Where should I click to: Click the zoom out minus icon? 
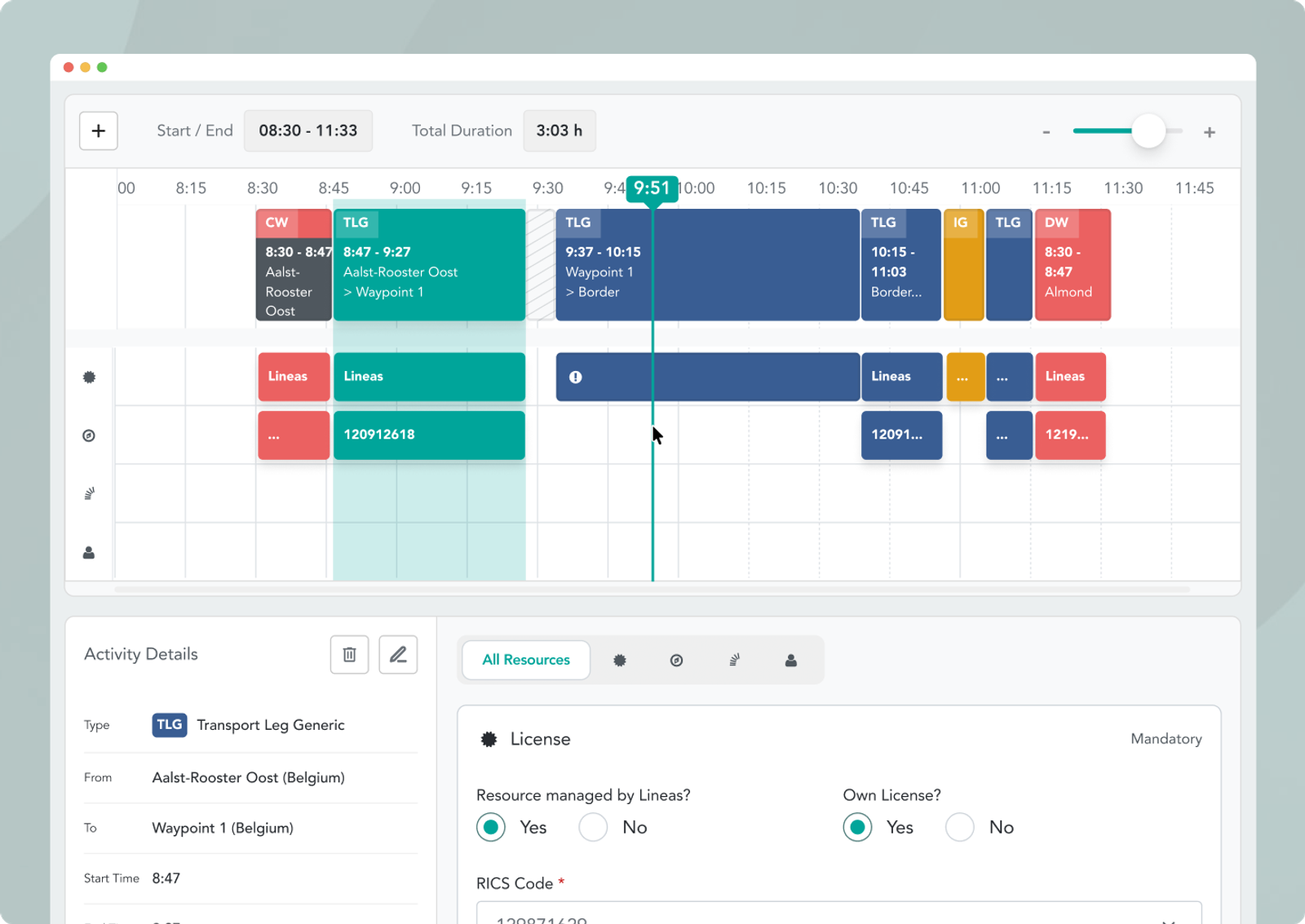[x=1046, y=132]
